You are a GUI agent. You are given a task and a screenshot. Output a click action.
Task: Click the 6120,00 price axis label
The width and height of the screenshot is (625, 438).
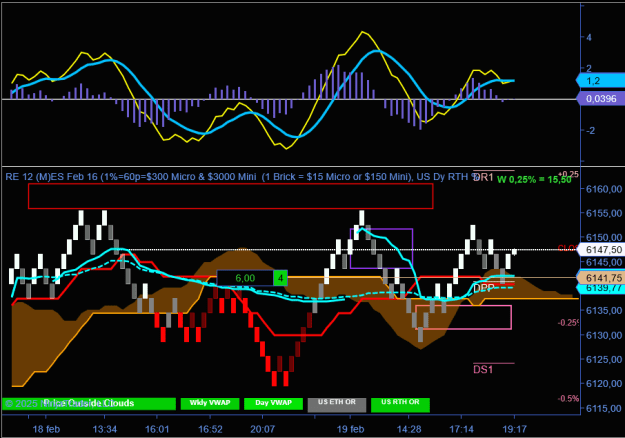coord(604,384)
